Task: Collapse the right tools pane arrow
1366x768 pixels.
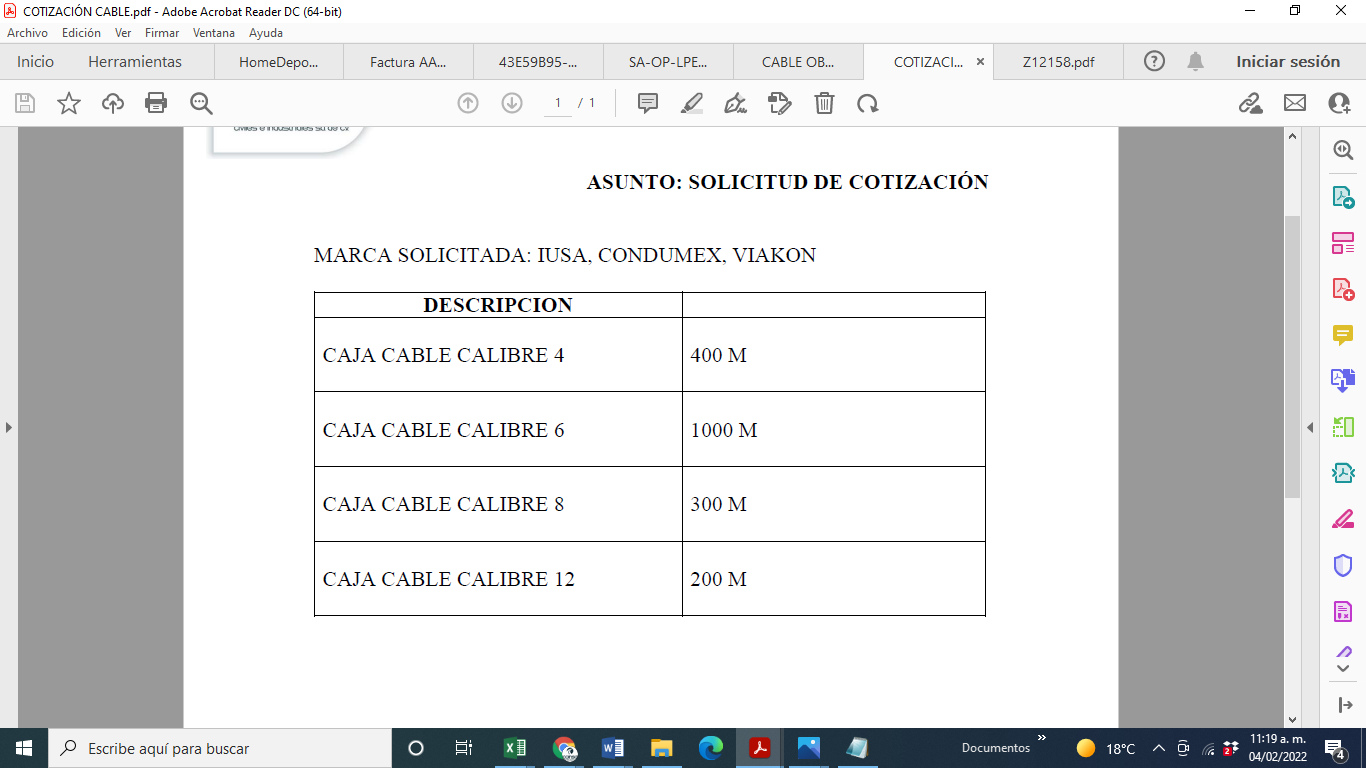Action: pyautogui.click(x=1310, y=428)
